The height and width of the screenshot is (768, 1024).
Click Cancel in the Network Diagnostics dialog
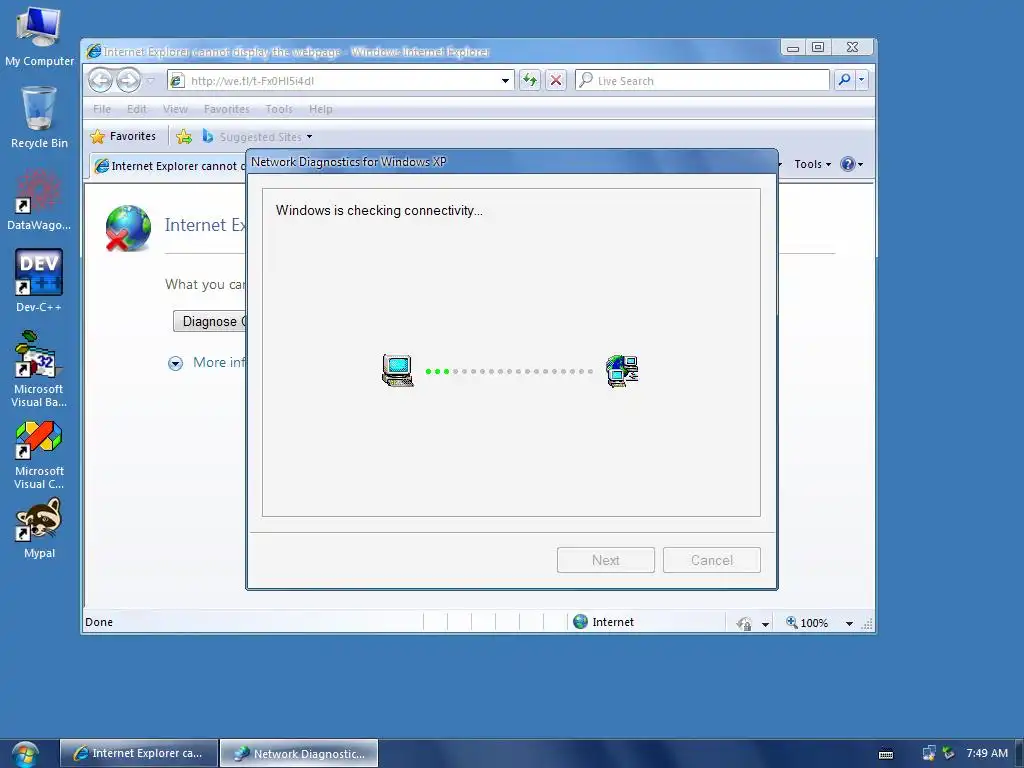(x=711, y=560)
